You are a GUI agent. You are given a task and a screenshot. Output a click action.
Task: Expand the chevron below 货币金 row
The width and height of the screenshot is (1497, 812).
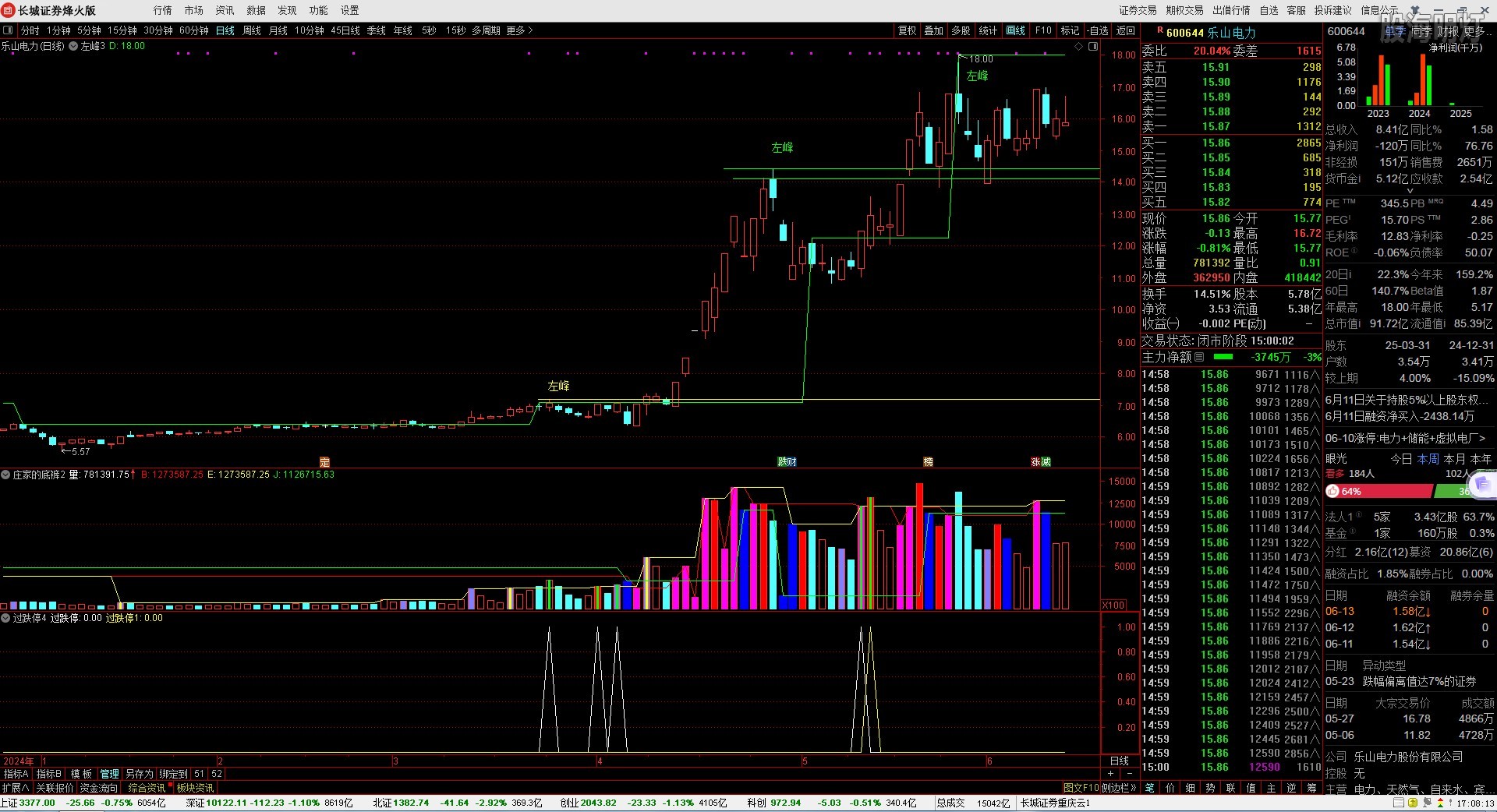tap(1410, 191)
